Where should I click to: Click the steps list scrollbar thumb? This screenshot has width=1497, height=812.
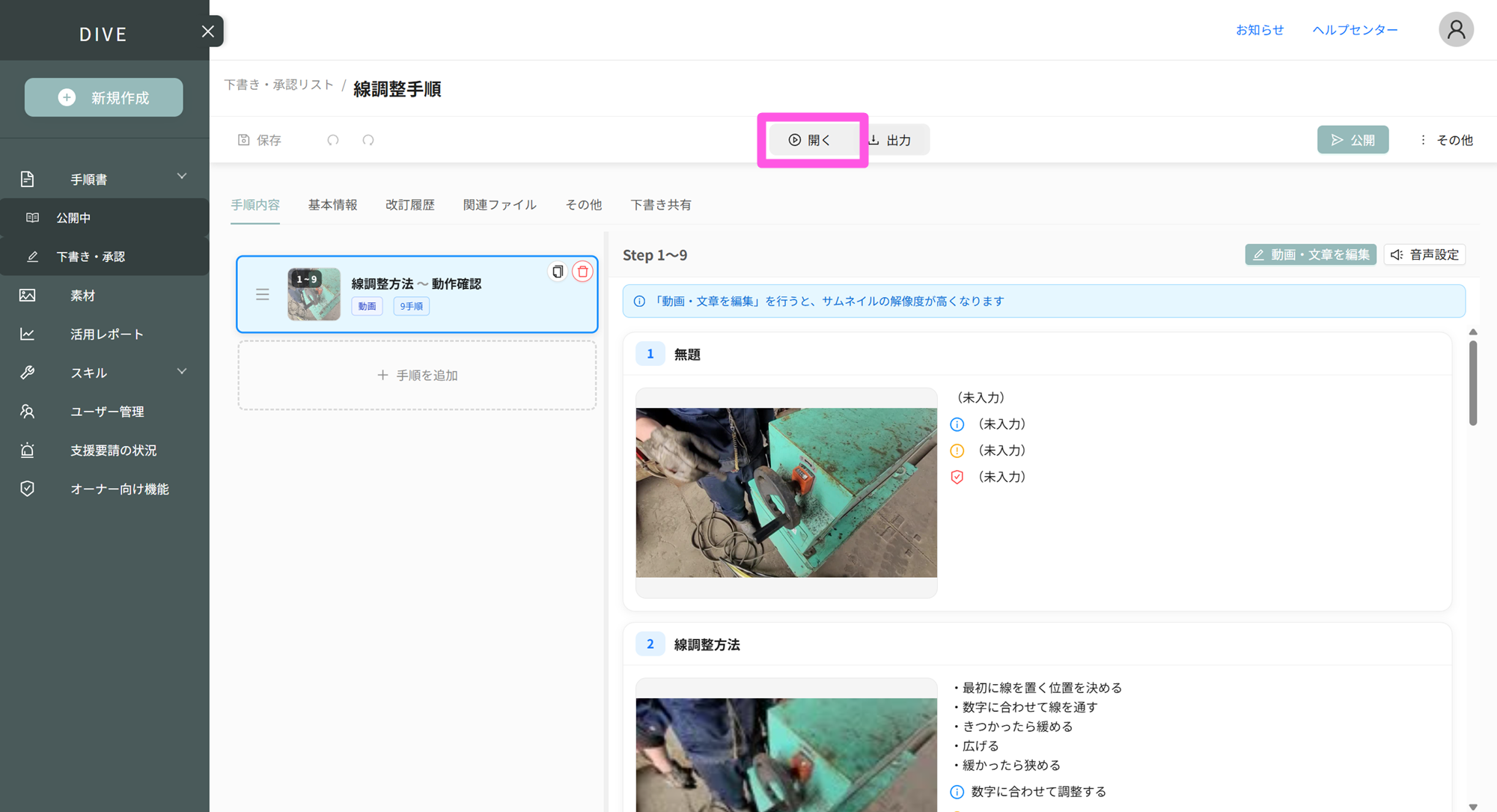click(x=1473, y=383)
